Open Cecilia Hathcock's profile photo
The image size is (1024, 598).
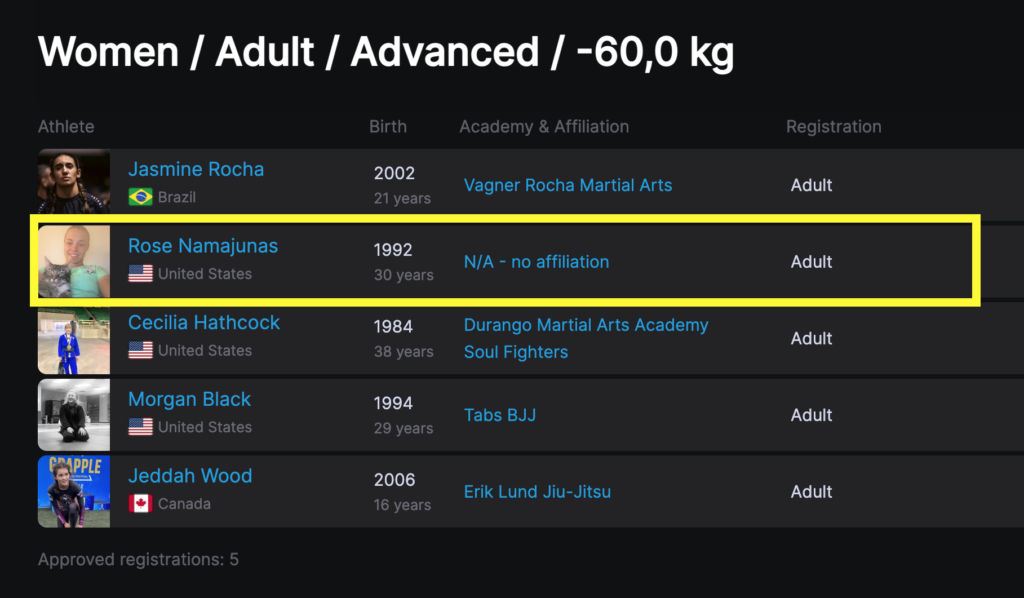(74, 339)
